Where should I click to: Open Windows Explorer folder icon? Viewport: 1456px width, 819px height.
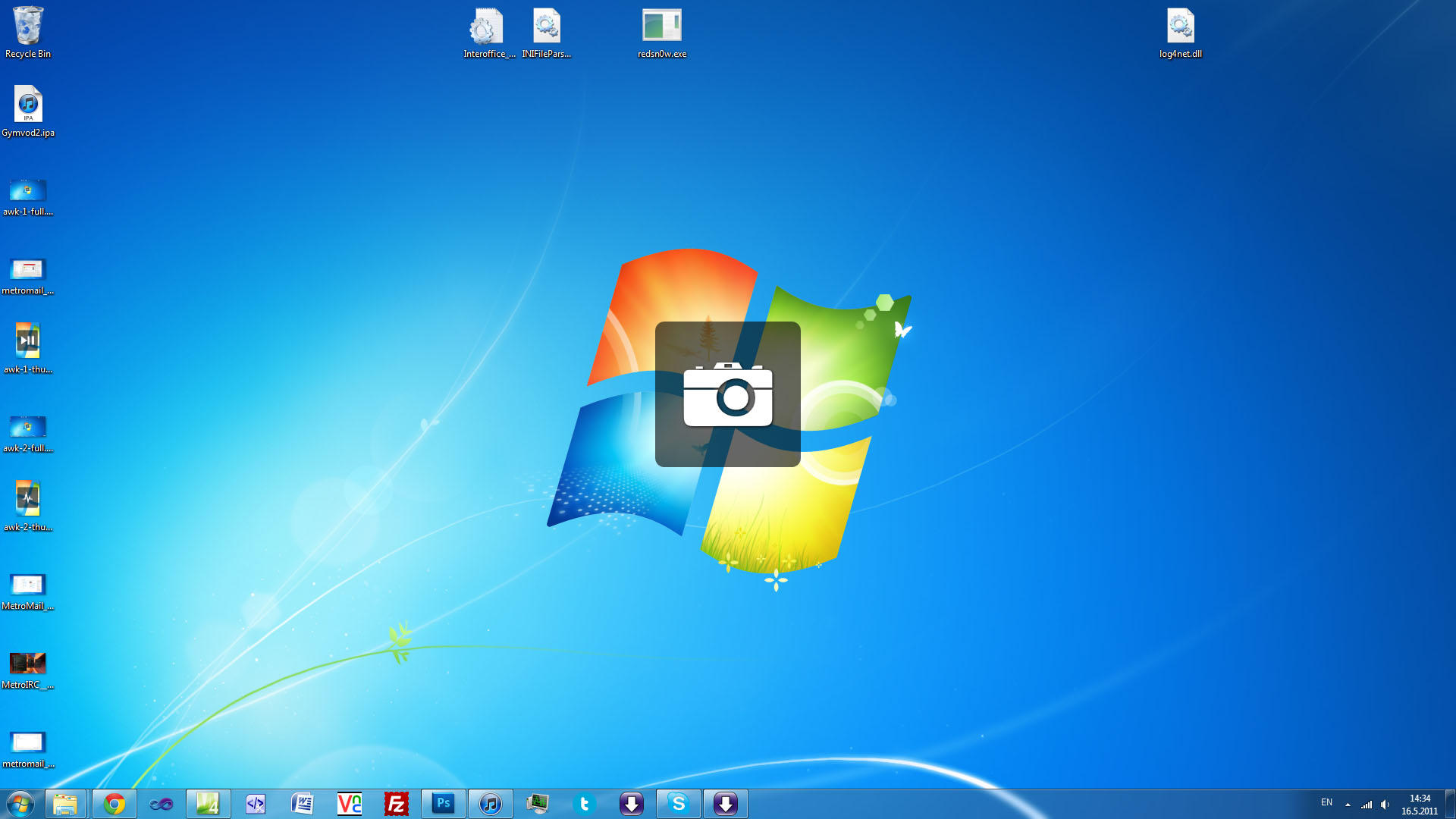[x=66, y=804]
